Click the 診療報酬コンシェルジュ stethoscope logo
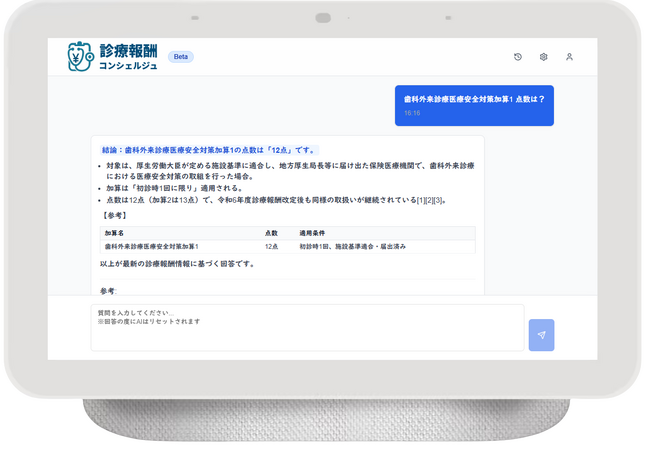The height and width of the screenshot is (452, 650). tap(80, 57)
